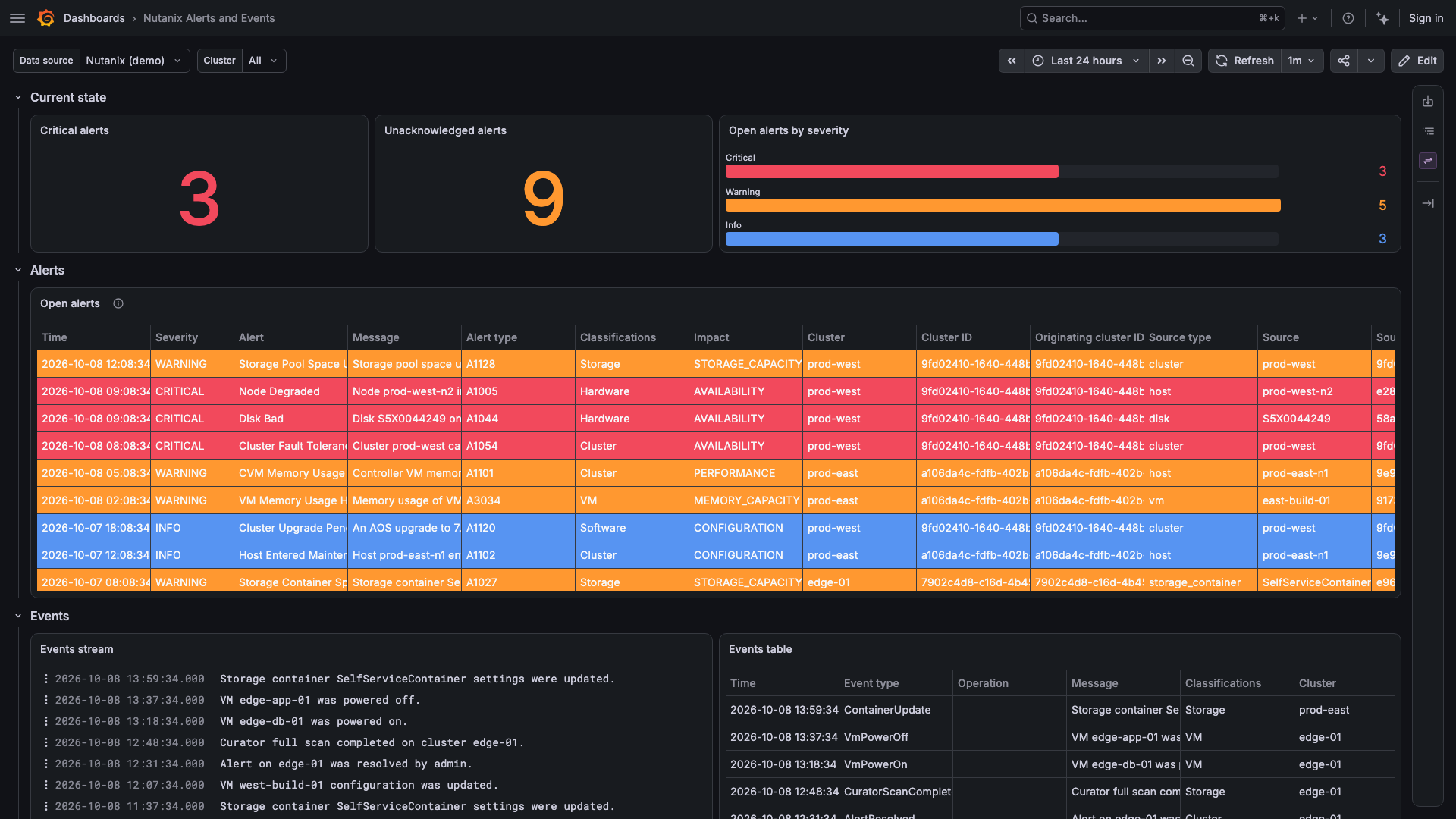The height and width of the screenshot is (819, 1456).
Task: Open the share options dropdown arrow
Action: tap(1371, 61)
